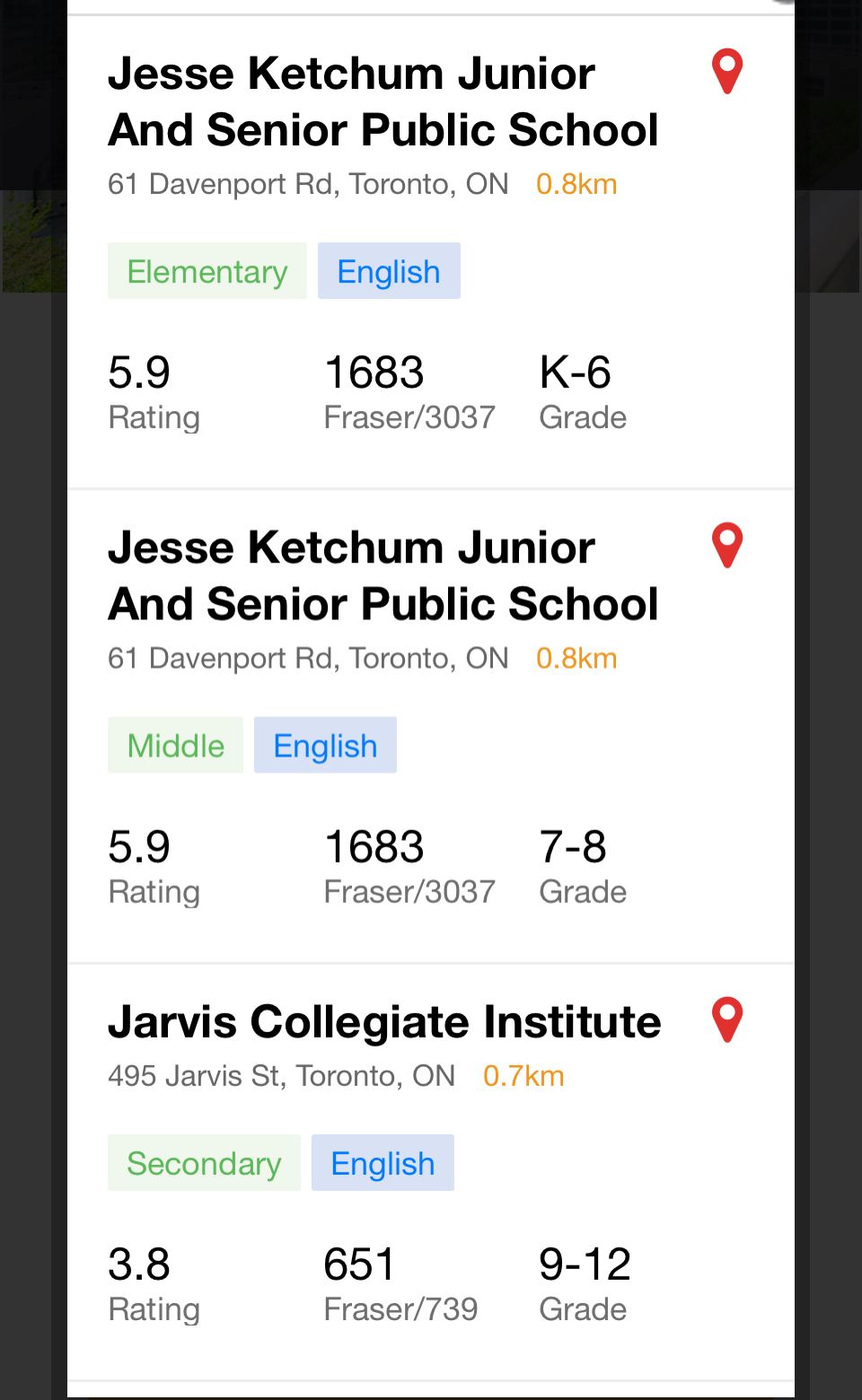Tap the 5.9 rating in the K-6 card
This screenshot has width=862, height=1400.
(x=139, y=372)
